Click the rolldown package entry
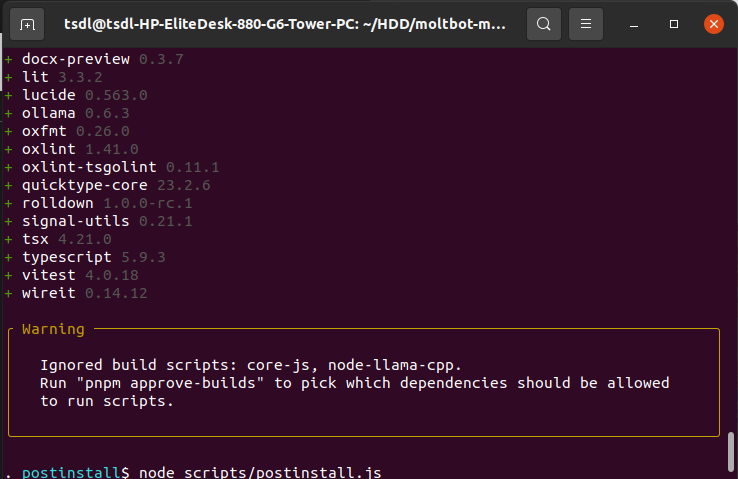Image resolution: width=738 pixels, height=479 pixels. click(58, 203)
